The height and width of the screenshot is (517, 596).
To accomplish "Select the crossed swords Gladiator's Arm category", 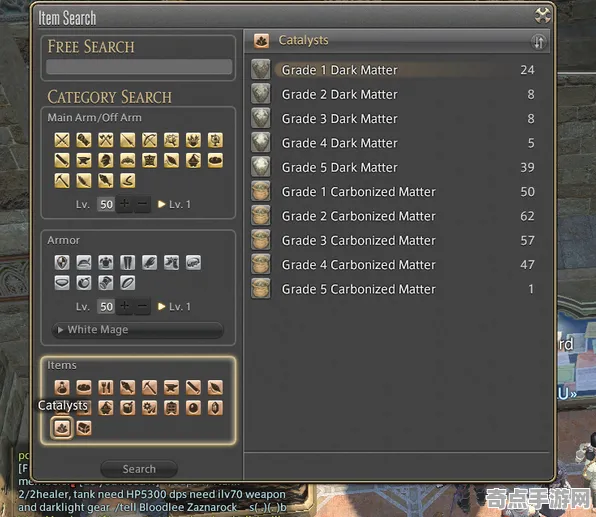I will click(62, 140).
